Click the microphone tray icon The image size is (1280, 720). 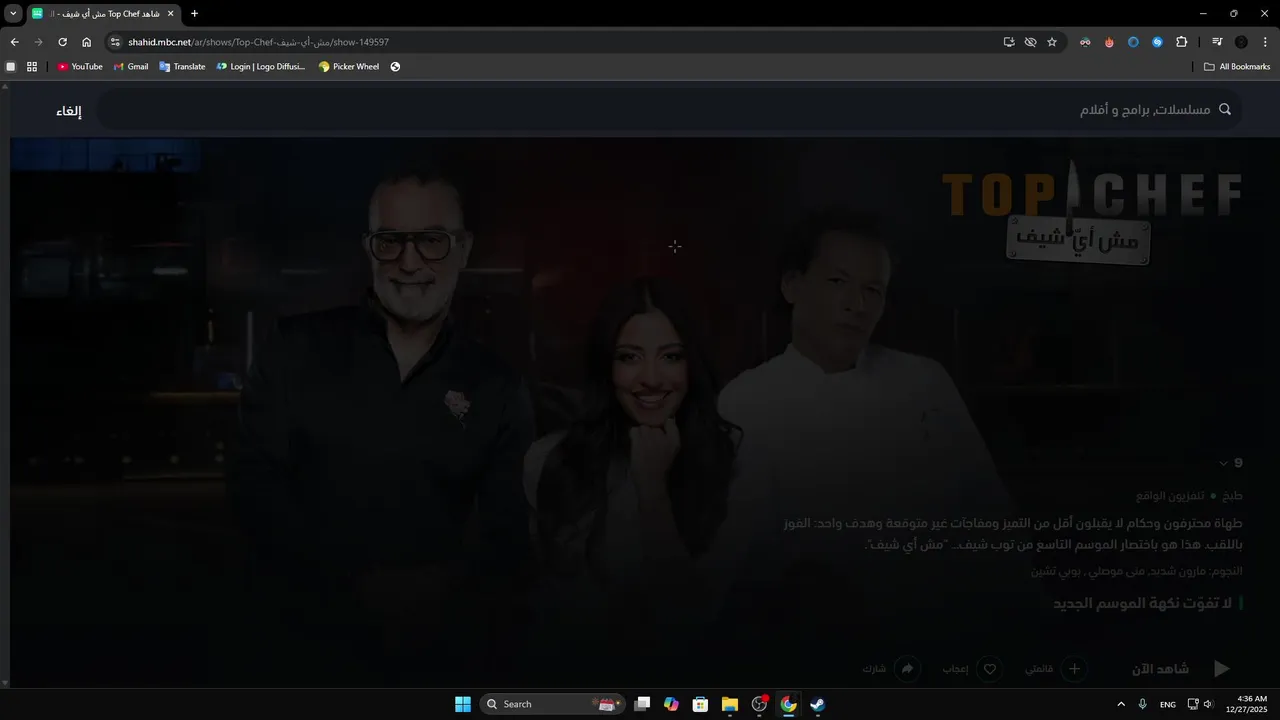pos(1142,704)
